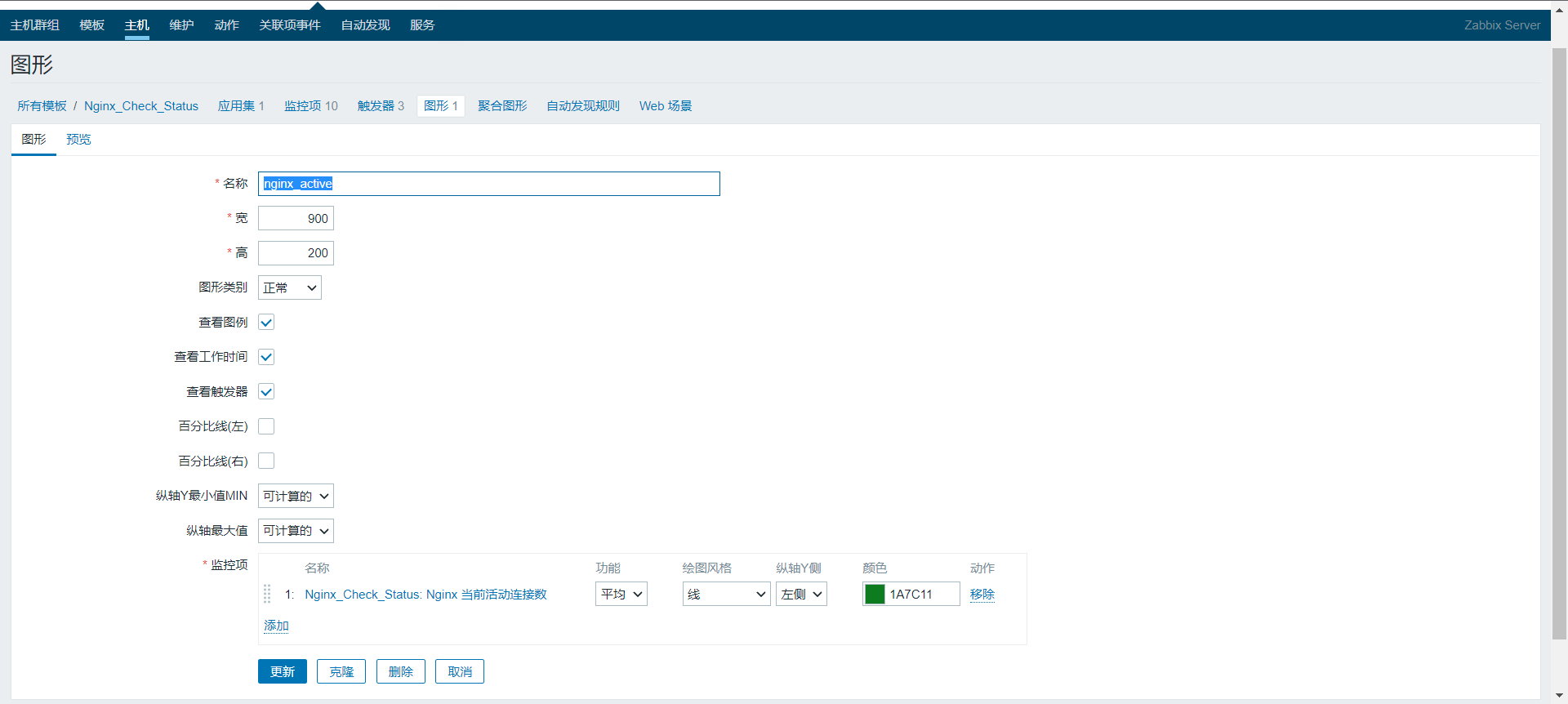Click the 删除 button
The image size is (1568, 704).
pyautogui.click(x=401, y=671)
